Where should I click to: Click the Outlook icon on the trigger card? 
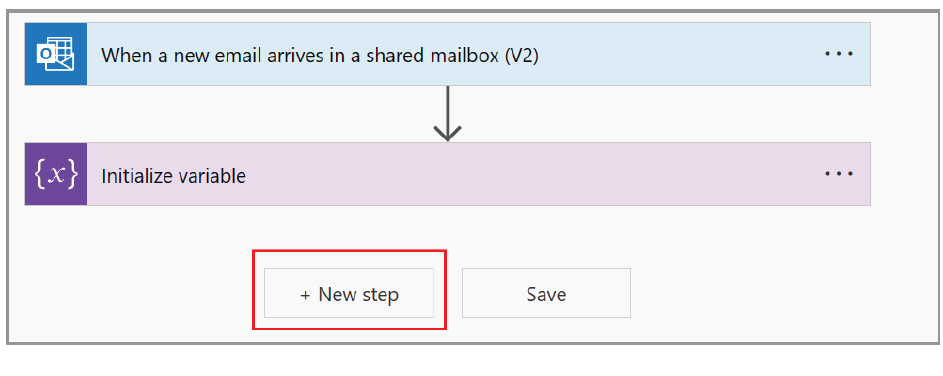(56, 54)
